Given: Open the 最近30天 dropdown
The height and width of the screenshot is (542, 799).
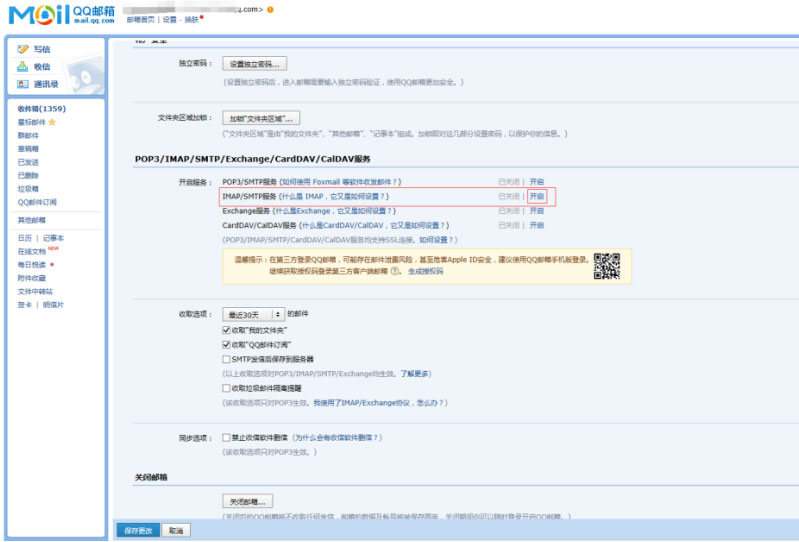Looking at the screenshot, I should coord(253,314).
